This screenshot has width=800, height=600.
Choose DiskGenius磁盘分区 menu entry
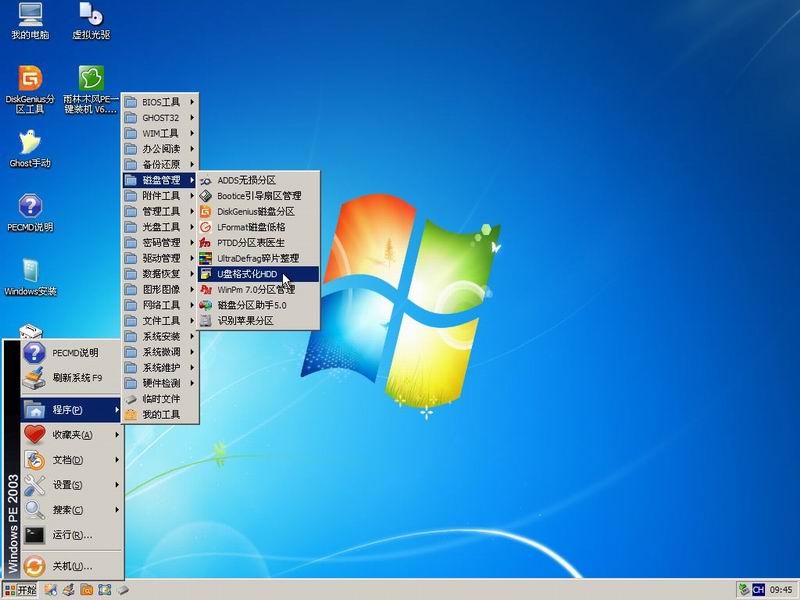[258, 211]
